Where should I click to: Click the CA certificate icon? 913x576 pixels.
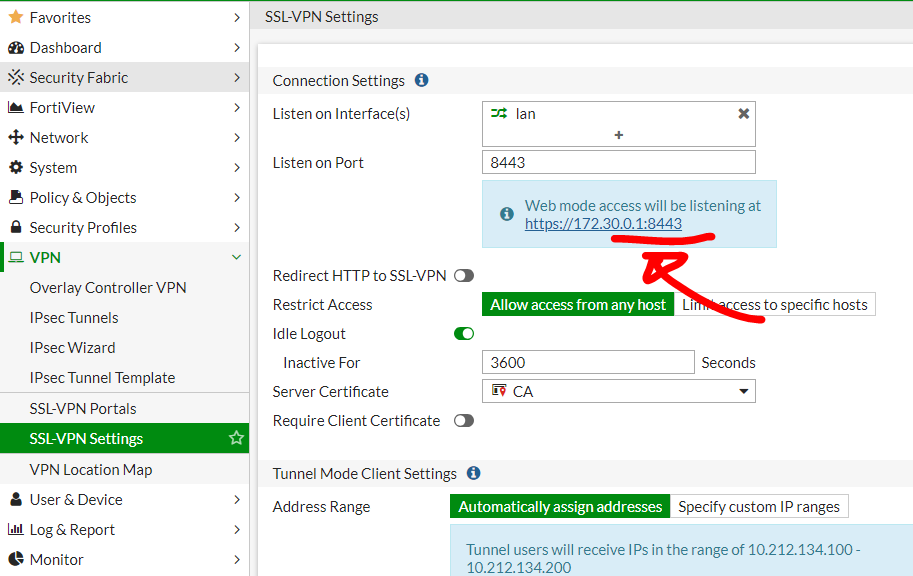pyautogui.click(x=499, y=391)
